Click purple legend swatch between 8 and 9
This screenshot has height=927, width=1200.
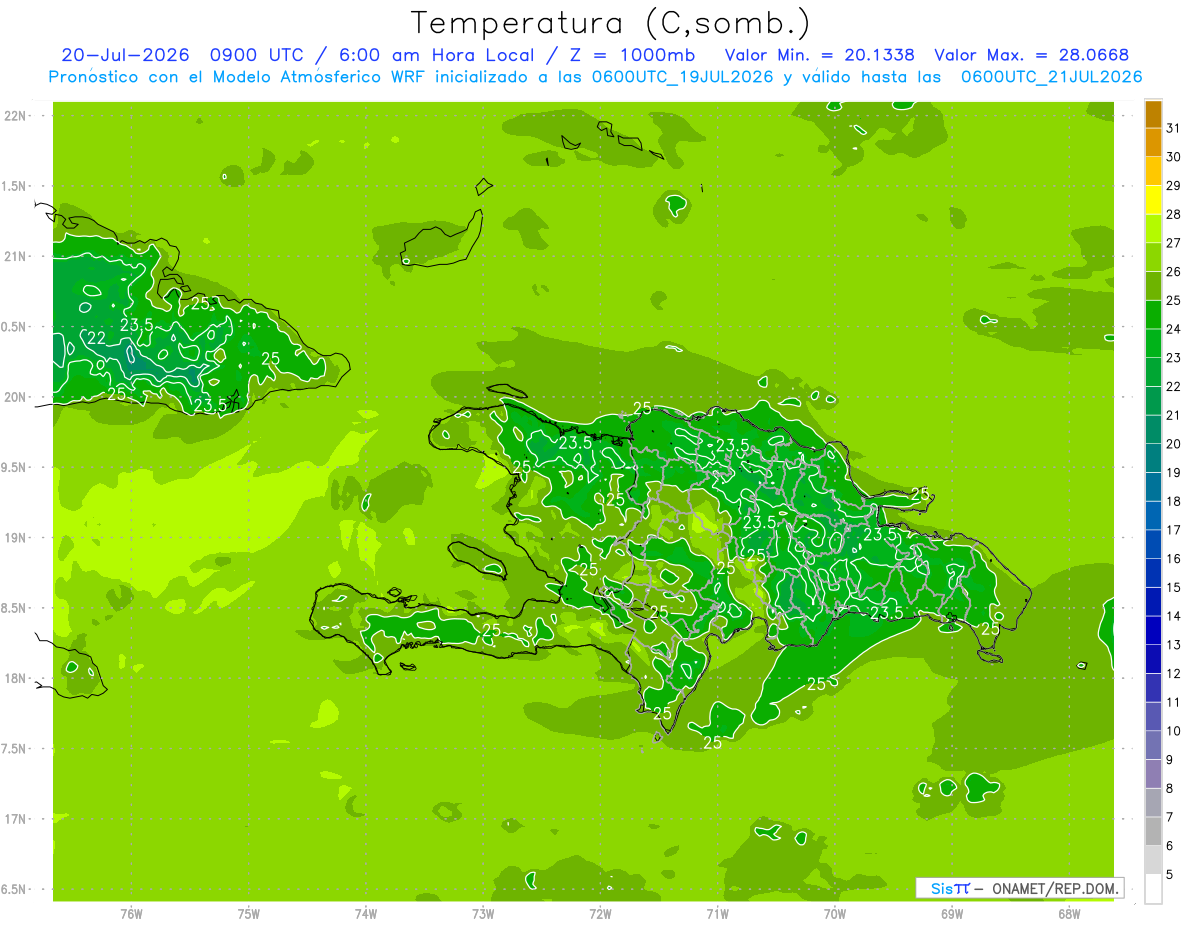point(1153,774)
